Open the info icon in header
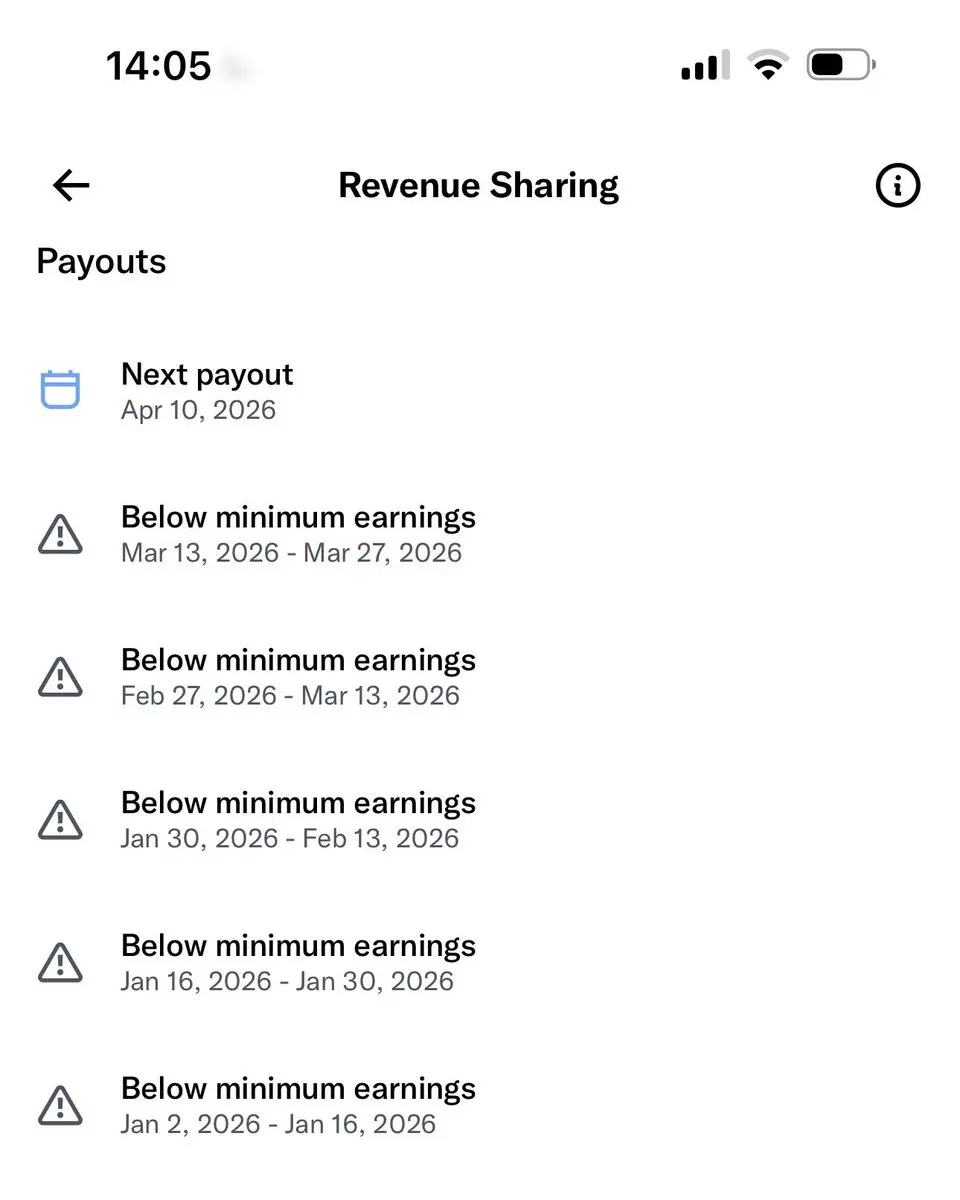960x1200 pixels. pos(897,185)
